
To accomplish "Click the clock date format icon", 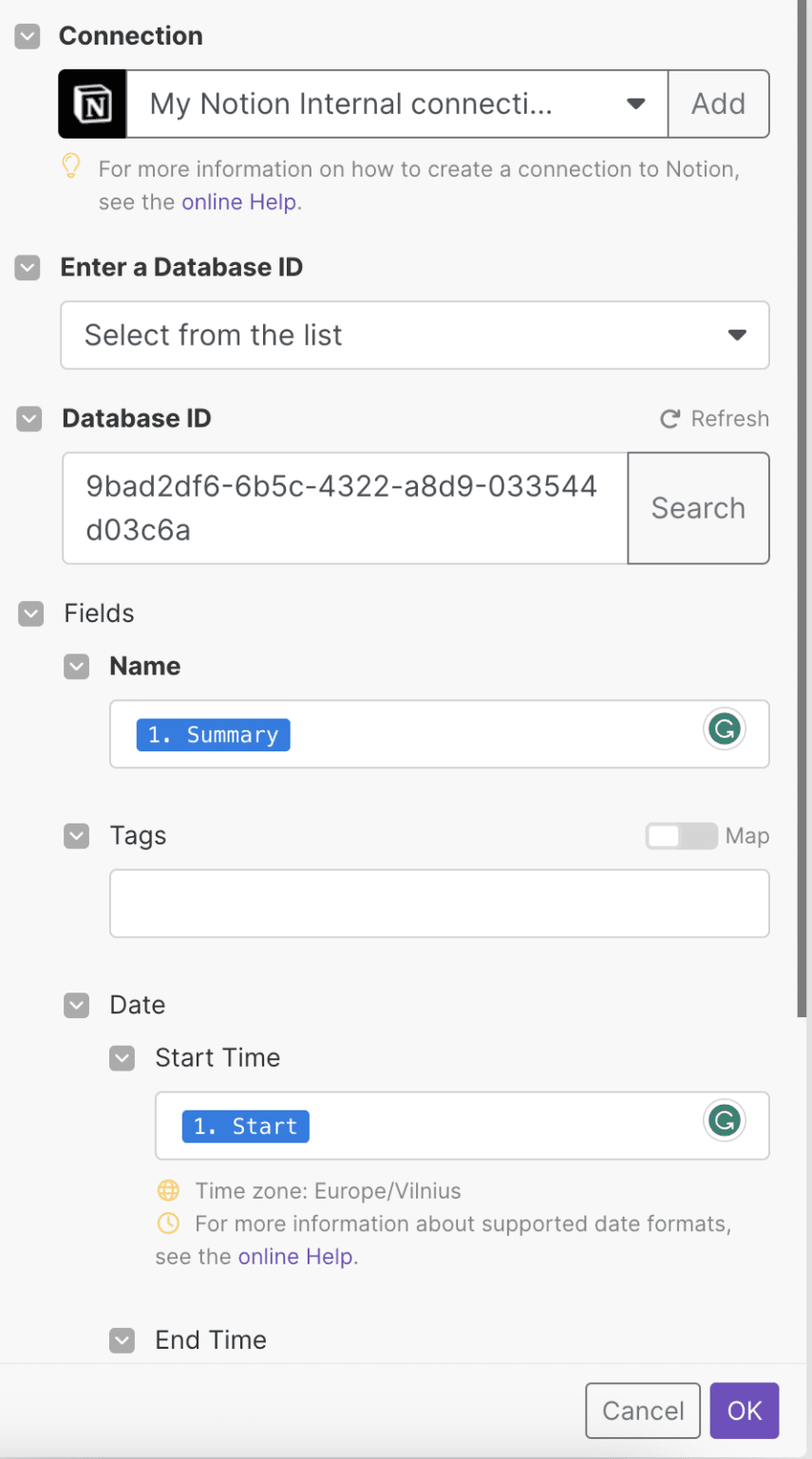I will pos(168,1222).
